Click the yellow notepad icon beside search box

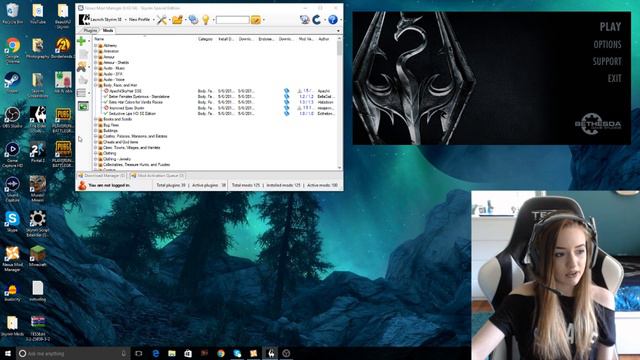256,20
